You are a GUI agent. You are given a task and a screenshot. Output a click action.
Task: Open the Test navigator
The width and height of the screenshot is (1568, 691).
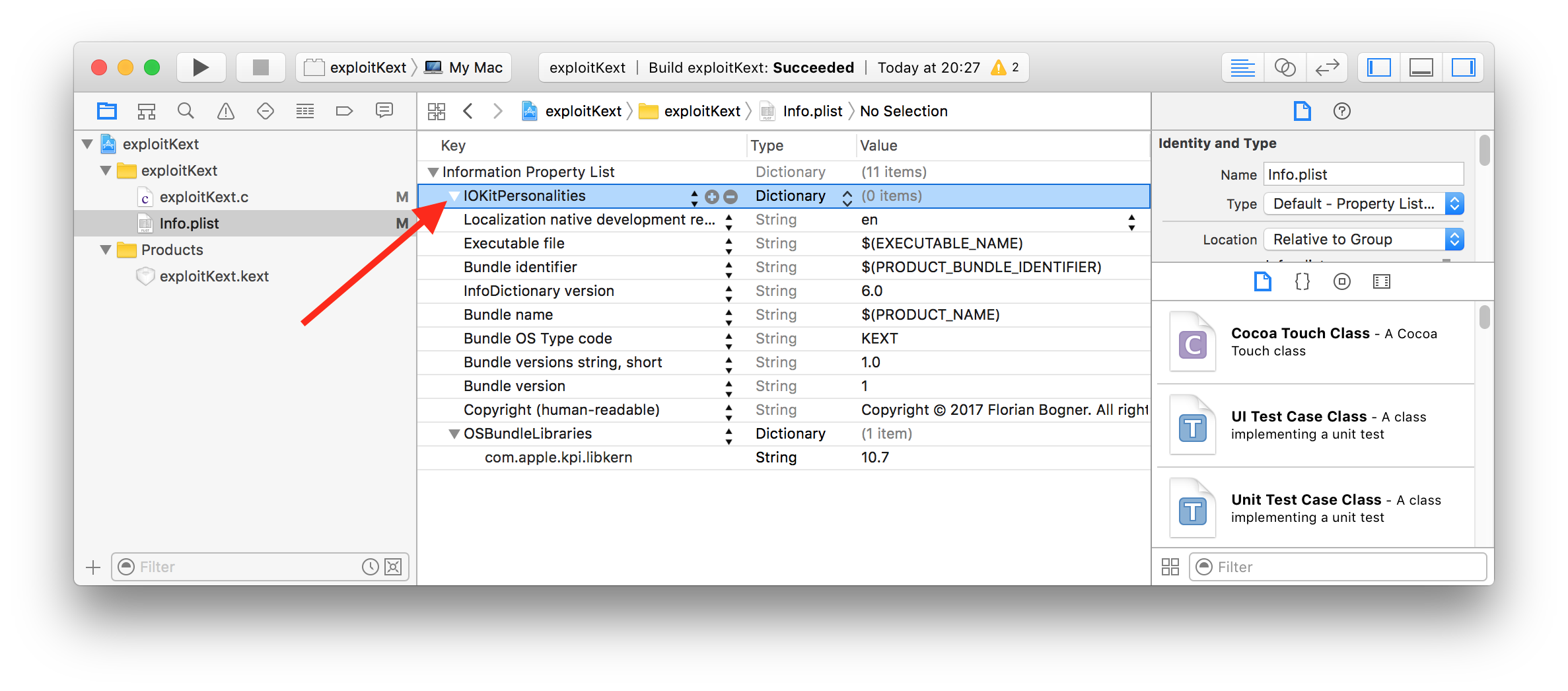266,111
